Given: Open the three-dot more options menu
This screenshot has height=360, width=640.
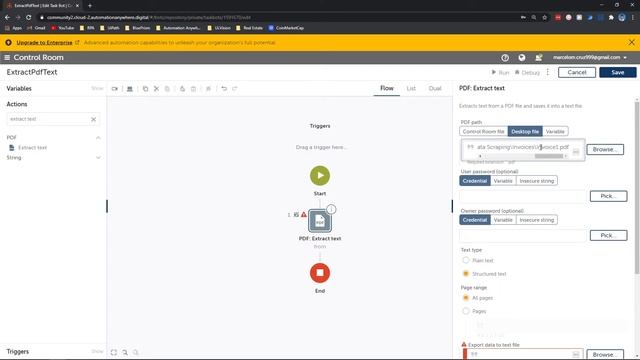Looking at the screenshot, I should tap(548, 72).
